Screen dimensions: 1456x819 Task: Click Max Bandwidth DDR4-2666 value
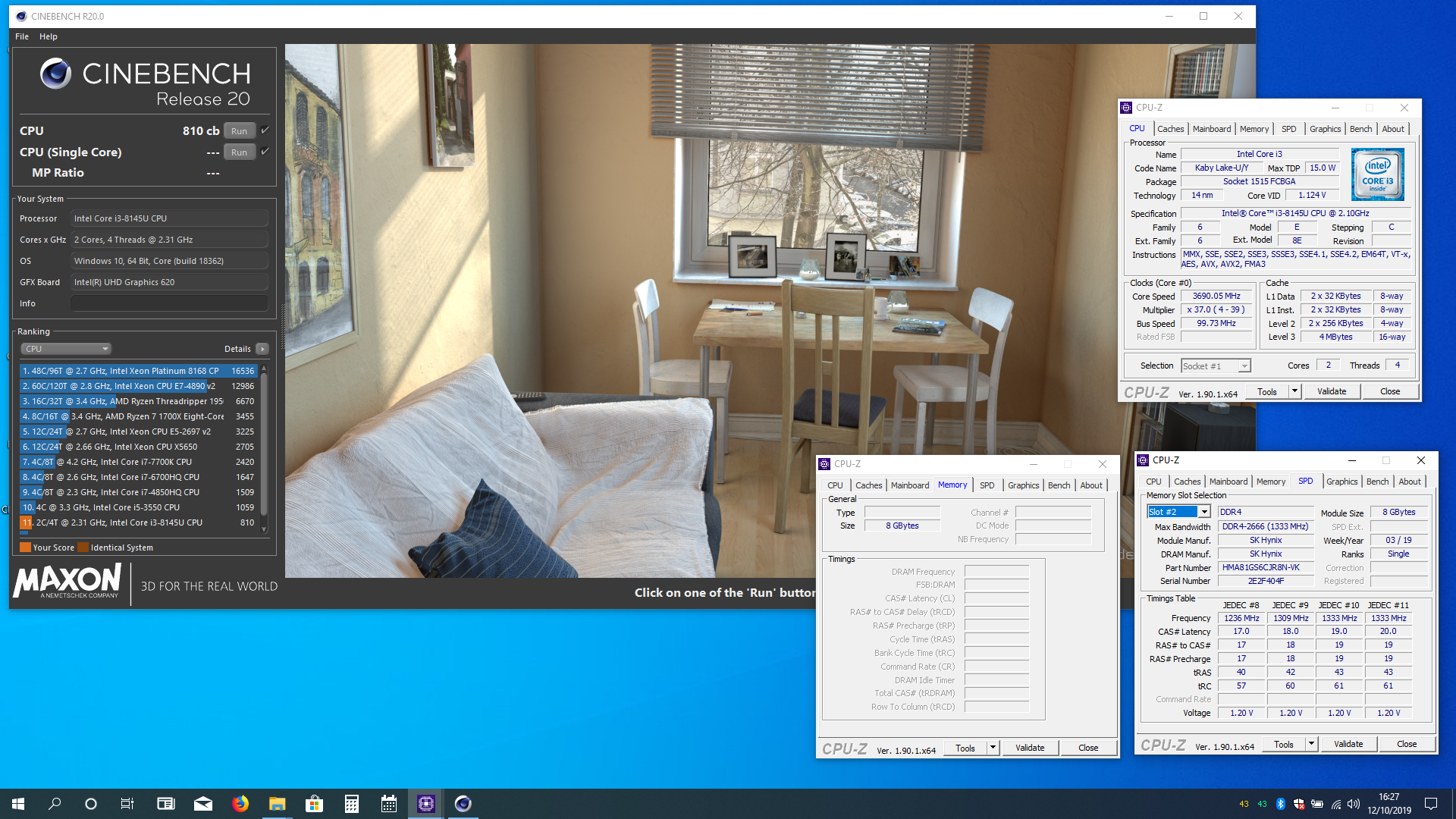[1264, 526]
